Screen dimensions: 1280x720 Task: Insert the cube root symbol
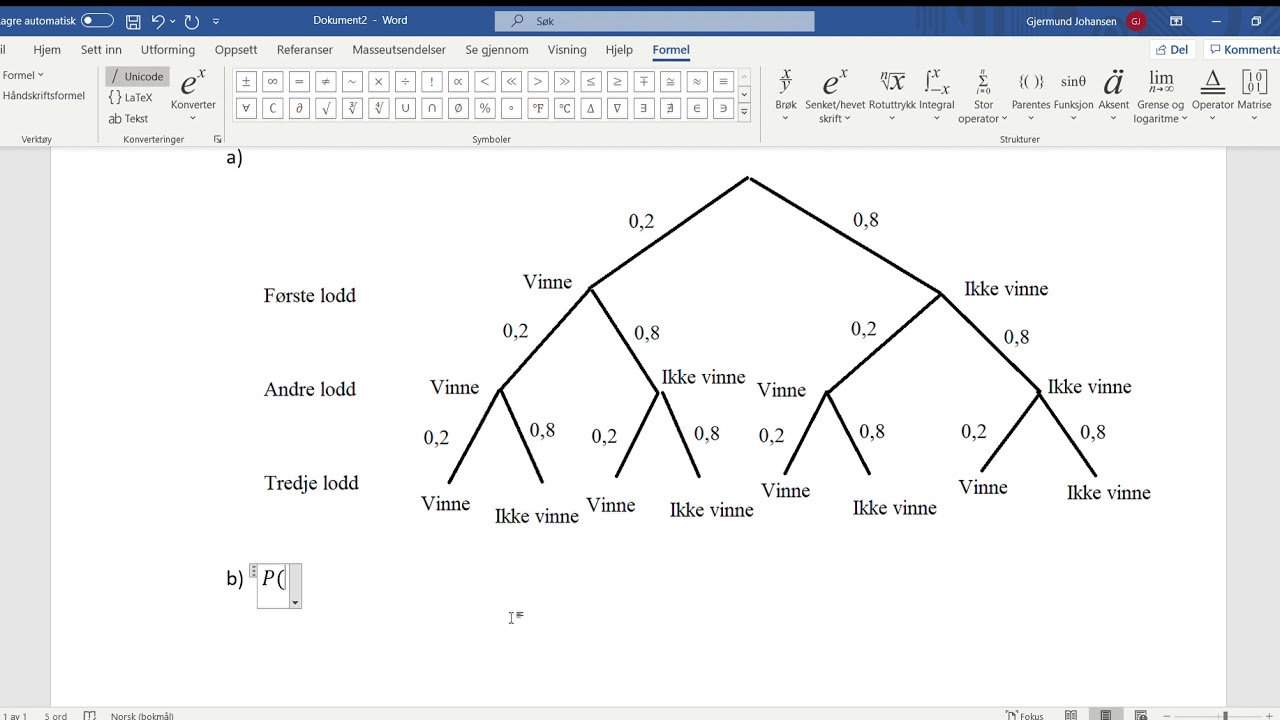click(x=352, y=108)
